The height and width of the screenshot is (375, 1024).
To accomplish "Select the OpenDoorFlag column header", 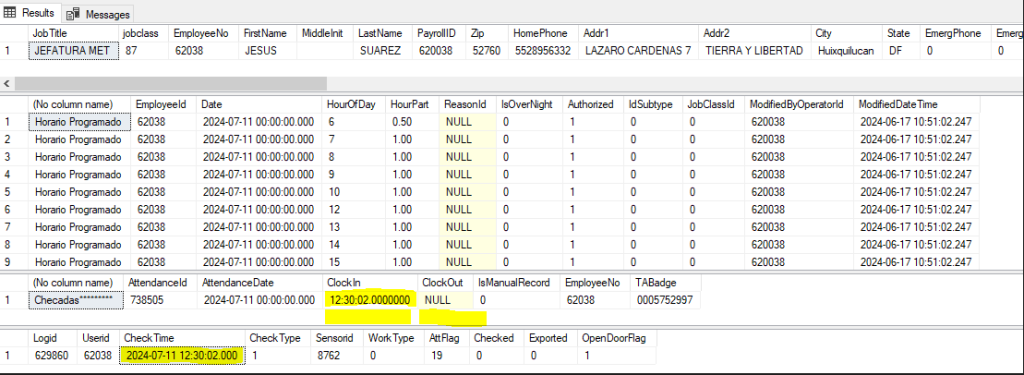I will (x=616, y=338).
